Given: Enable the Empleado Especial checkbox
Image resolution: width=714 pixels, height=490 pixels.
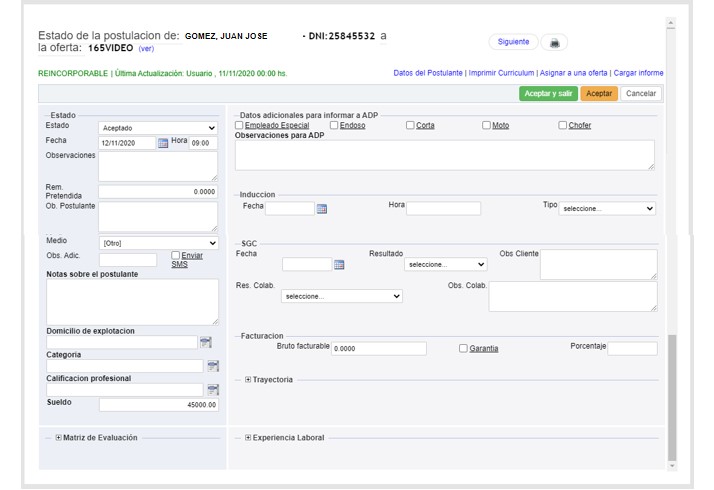Looking at the screenshot, I should pos(239,125).
